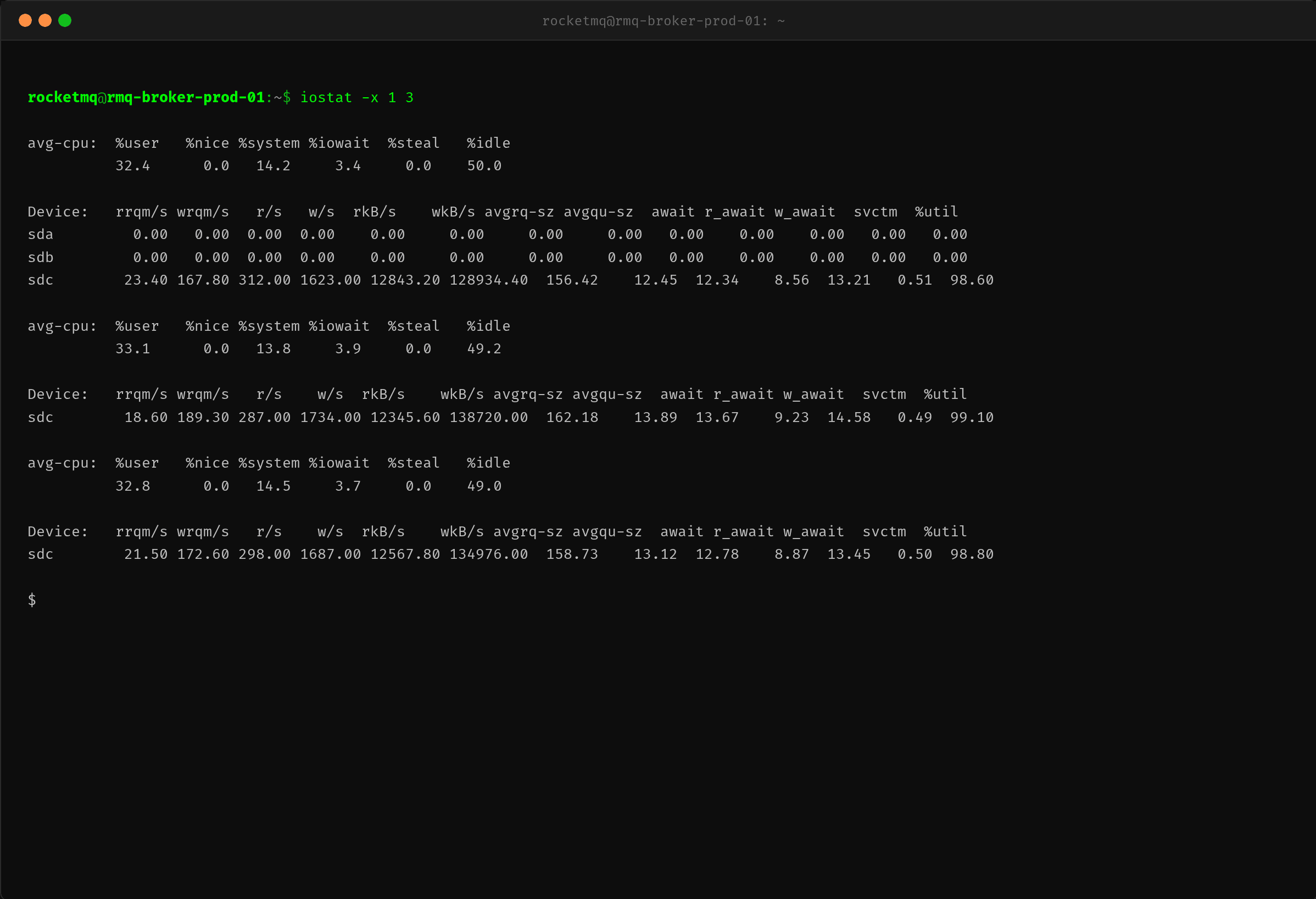Click wkB/s value 134976.00
This screenshot has height=899, width=1316.
click(489, 554)
